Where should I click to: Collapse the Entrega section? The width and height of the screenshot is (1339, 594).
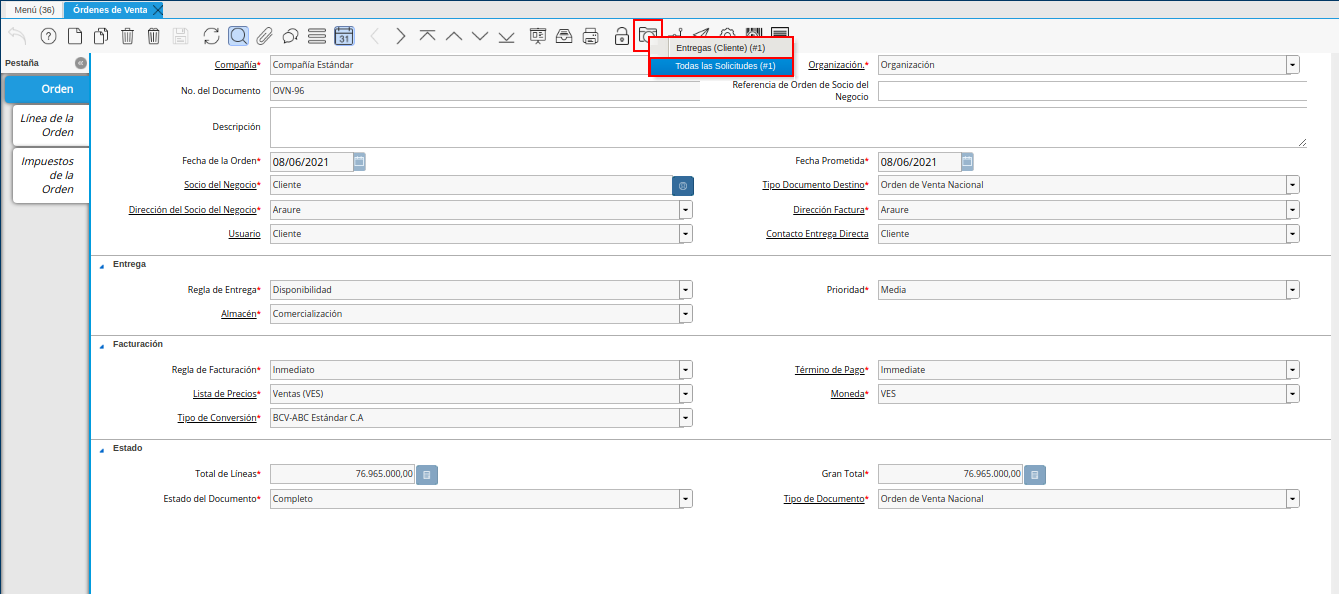click(101, 265)
